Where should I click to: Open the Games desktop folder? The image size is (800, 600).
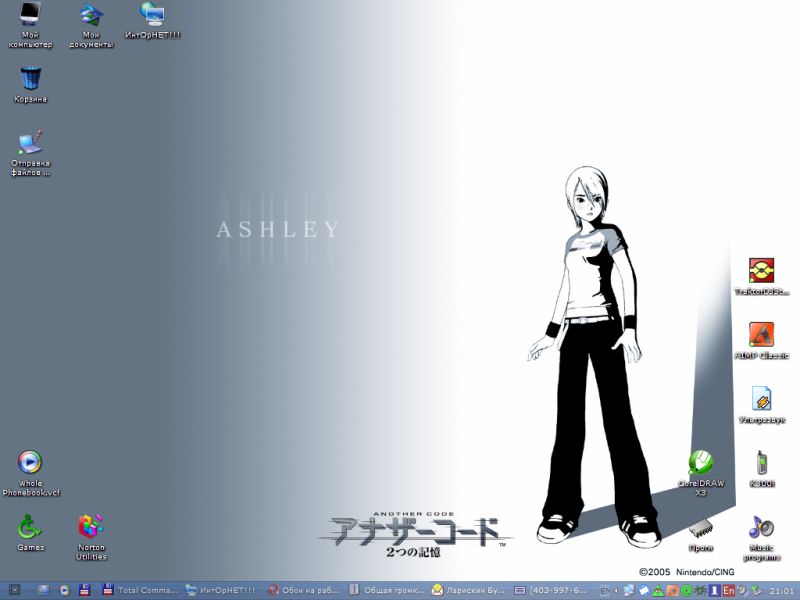[x=31, y=533]
